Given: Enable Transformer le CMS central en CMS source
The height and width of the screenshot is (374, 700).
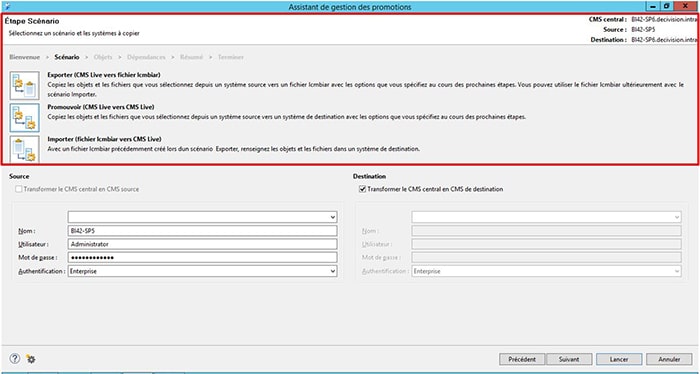Looking at the screenshot, I should click(x=19, y=189).
